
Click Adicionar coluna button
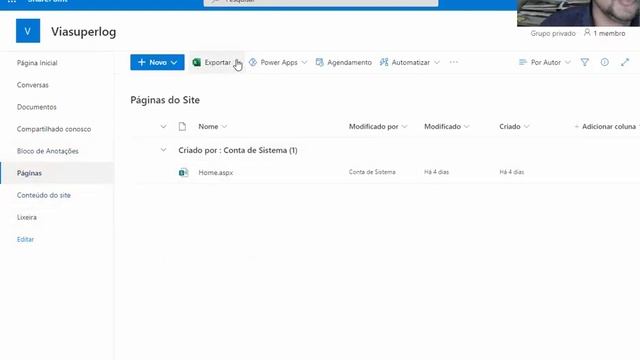tap(606, 127)
